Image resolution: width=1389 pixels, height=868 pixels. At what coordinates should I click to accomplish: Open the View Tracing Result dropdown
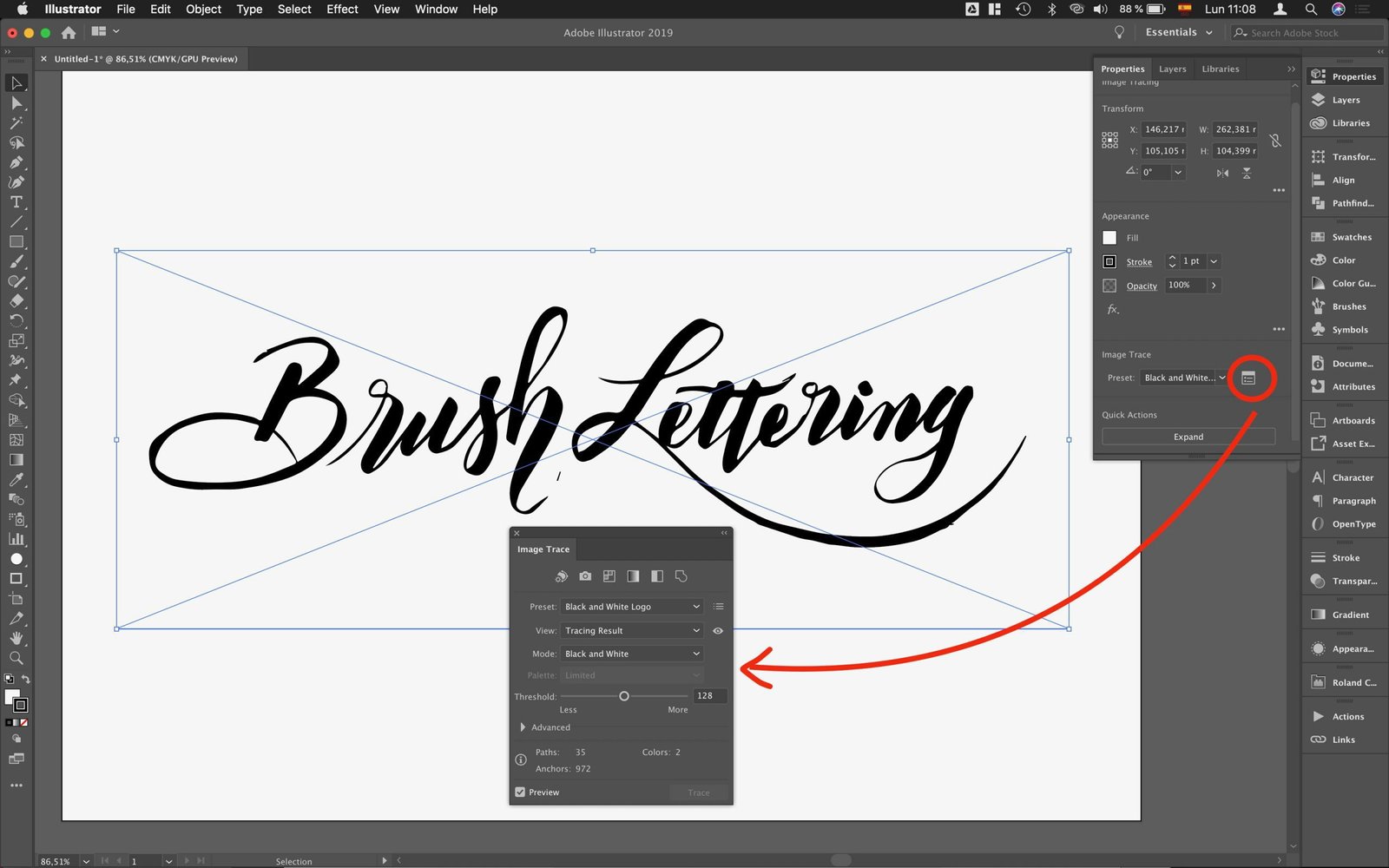coord(632,631)
